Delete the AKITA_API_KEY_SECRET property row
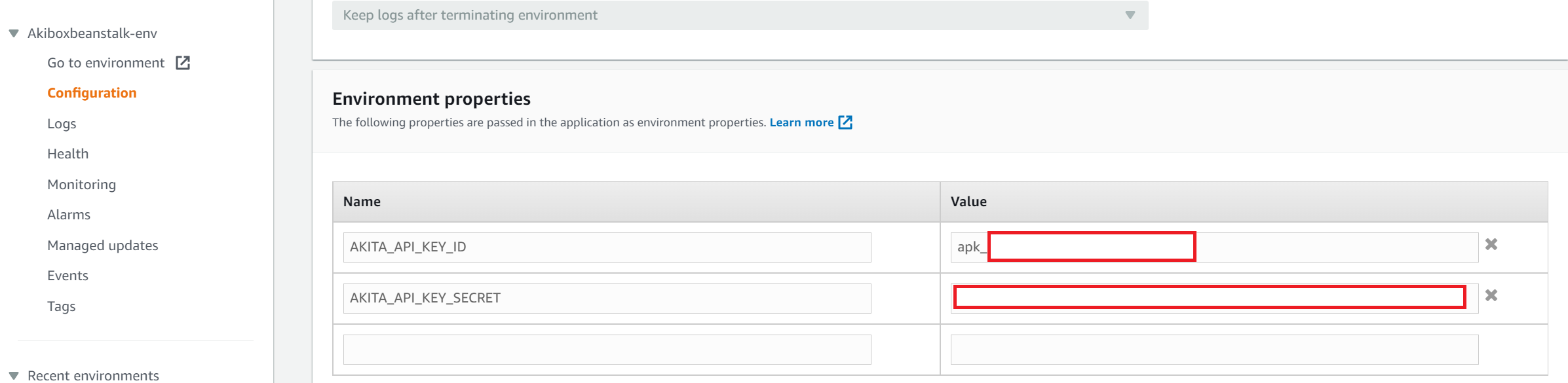Screen dimensions: 1568x383 tap(1491, 295)
